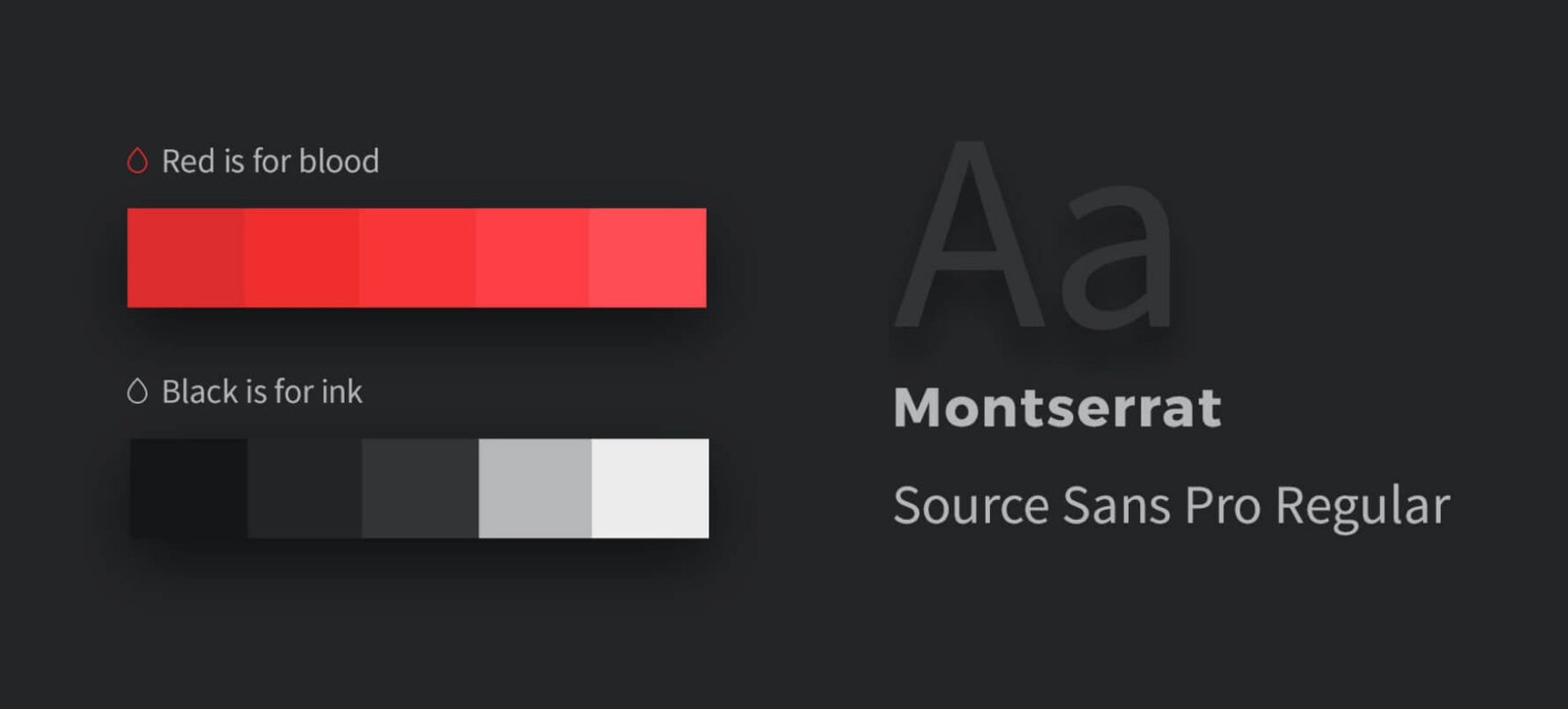Click the Source Sans Pro Regular text

pos(1171,506)
